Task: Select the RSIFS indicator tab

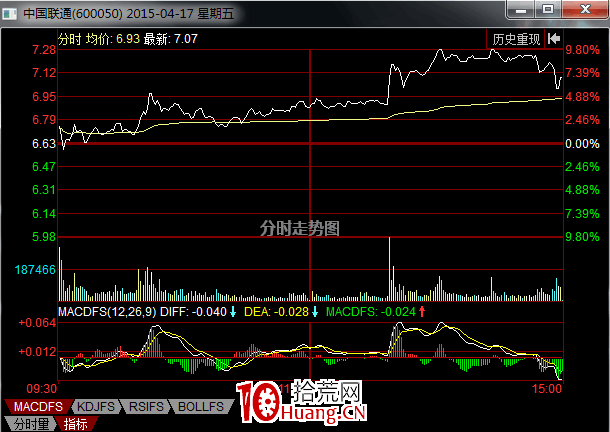Action: pyautogui.click(x=146, y=407)
